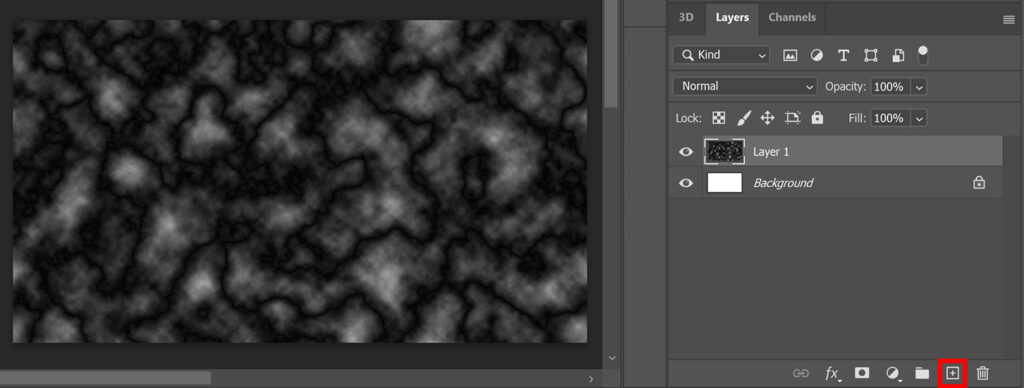Open the fx layer style menu
Viewport: 1024px width, 388px height.
click(x=833, y=373)
